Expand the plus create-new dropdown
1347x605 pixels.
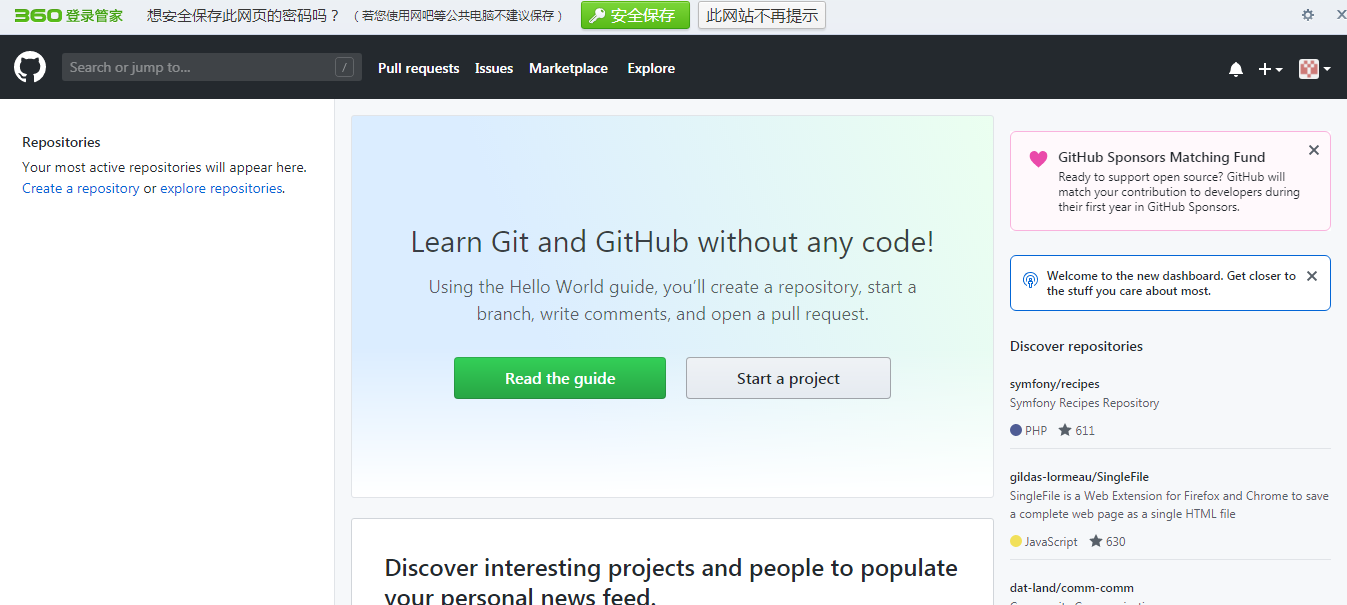coord(1270,69)
